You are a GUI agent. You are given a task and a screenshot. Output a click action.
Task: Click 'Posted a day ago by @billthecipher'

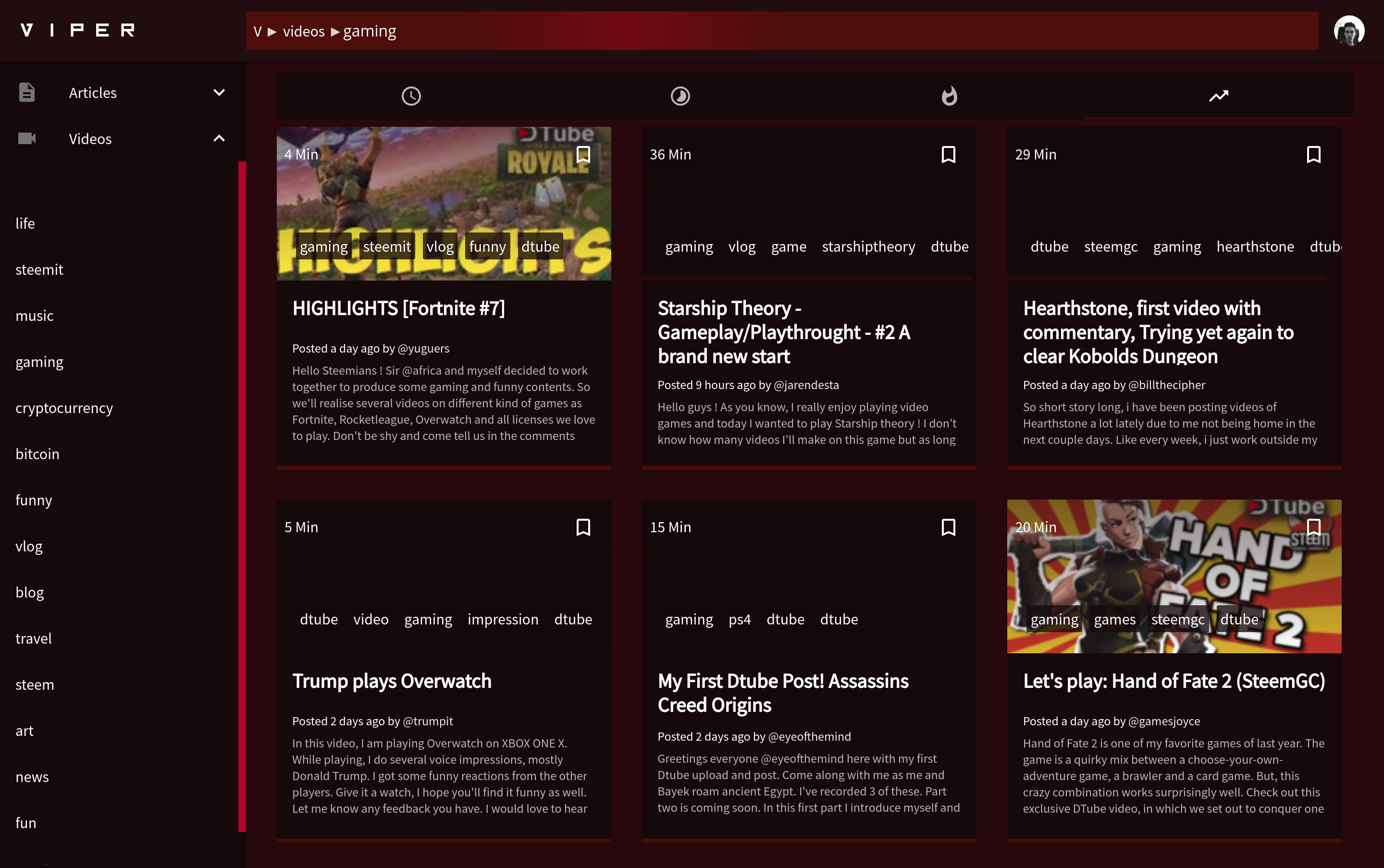point(1113,385)
